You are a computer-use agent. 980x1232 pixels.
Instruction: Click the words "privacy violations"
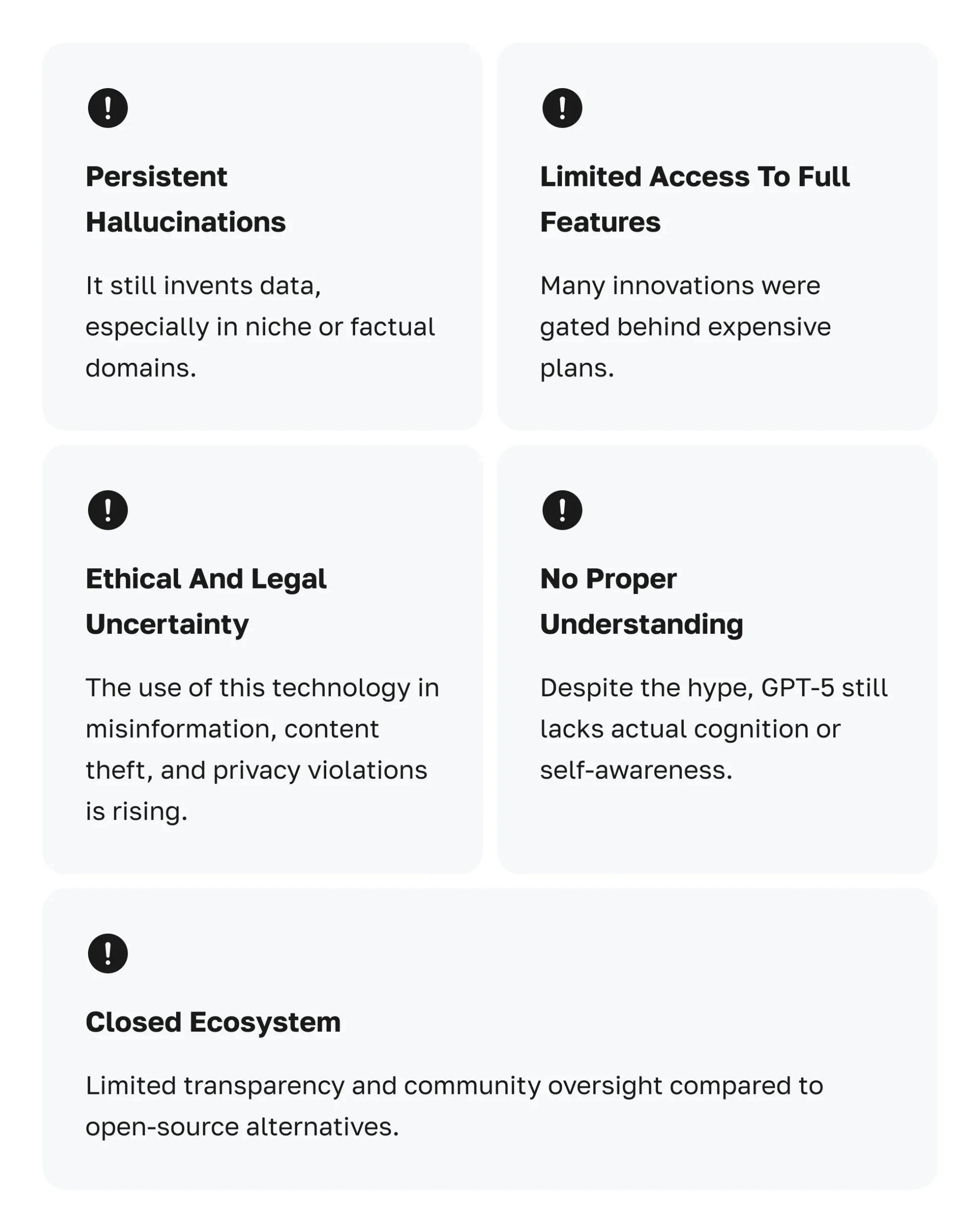(x=320, y=770)
